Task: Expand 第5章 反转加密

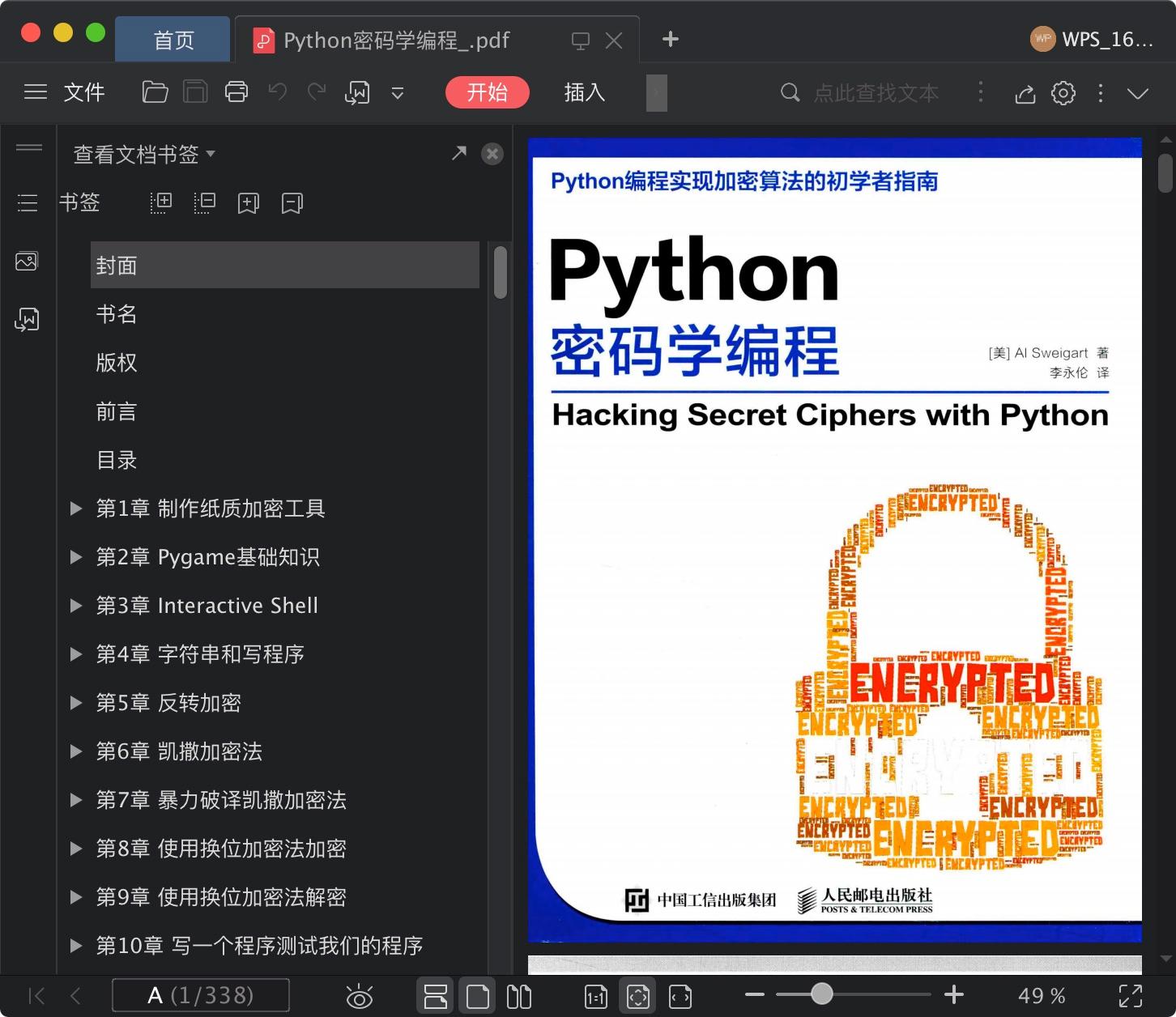Action: (x=76, y=703)
